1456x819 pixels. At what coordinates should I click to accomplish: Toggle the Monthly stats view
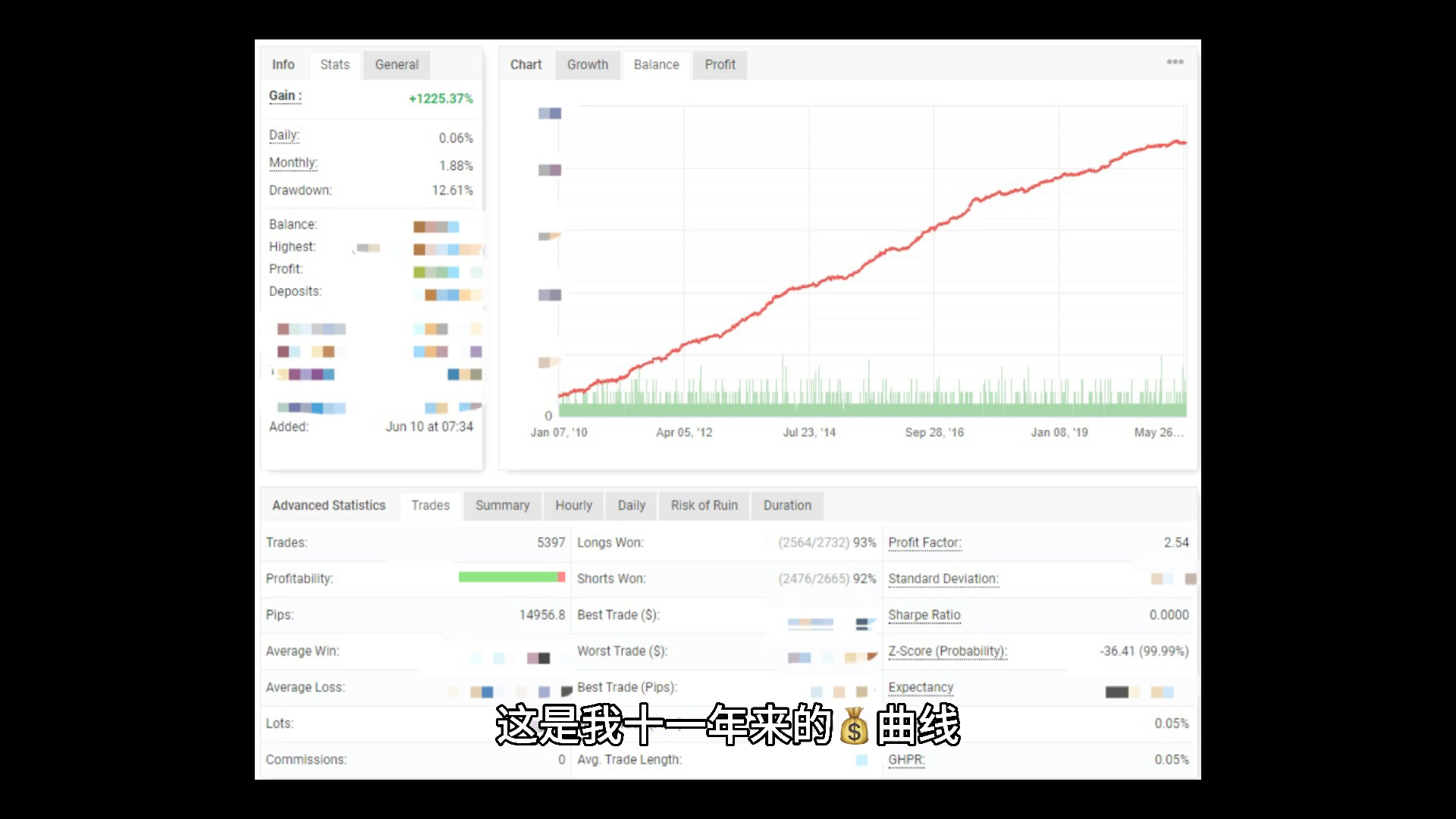click(291, 162)
